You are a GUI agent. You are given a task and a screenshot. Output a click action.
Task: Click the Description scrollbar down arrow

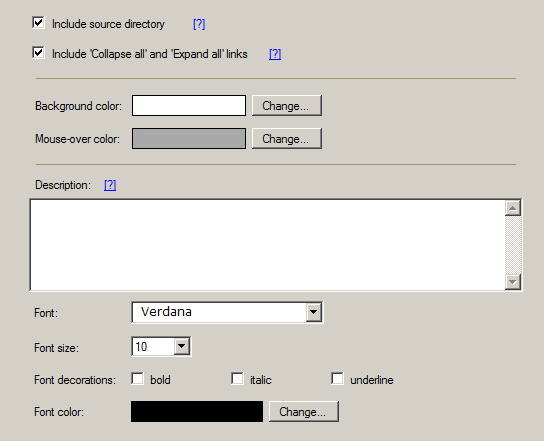[513, 282]
